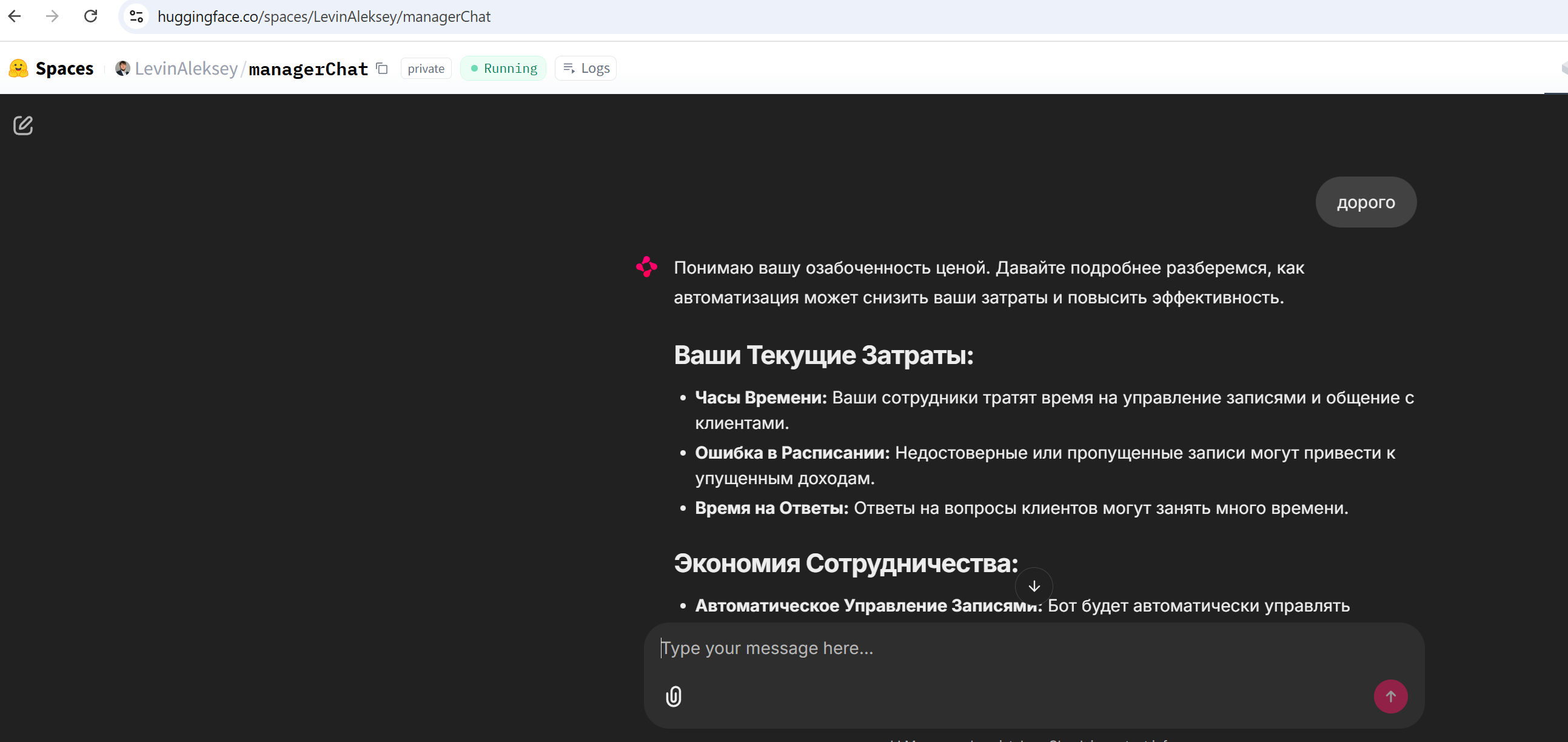The width and height of the screenshot is (1568, 742).
Task: Attach a file with the paperclip icon
Action: [x=673, y=696]
